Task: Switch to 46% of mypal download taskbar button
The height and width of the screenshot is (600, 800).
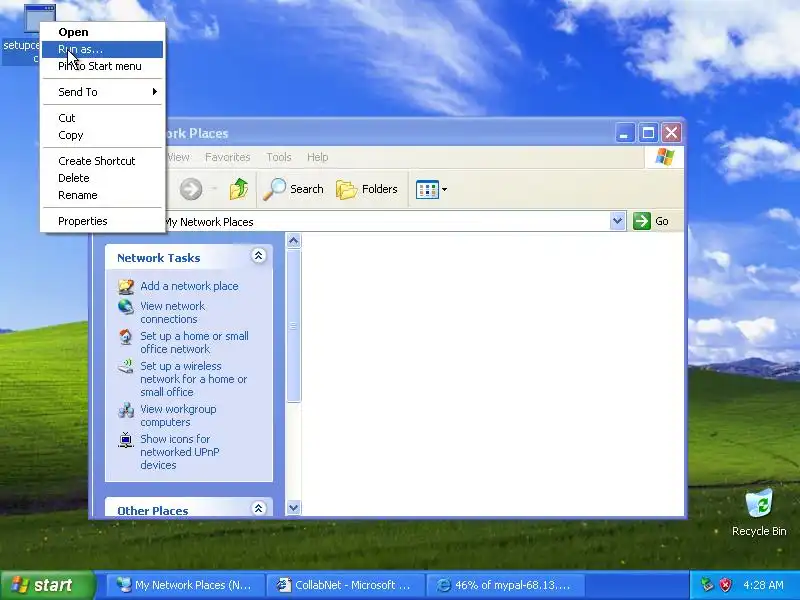Action: (x=505, y=585)
